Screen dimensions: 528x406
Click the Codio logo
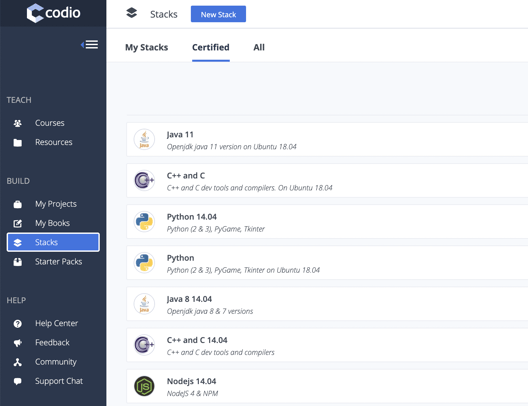click(x=54, y=13)
